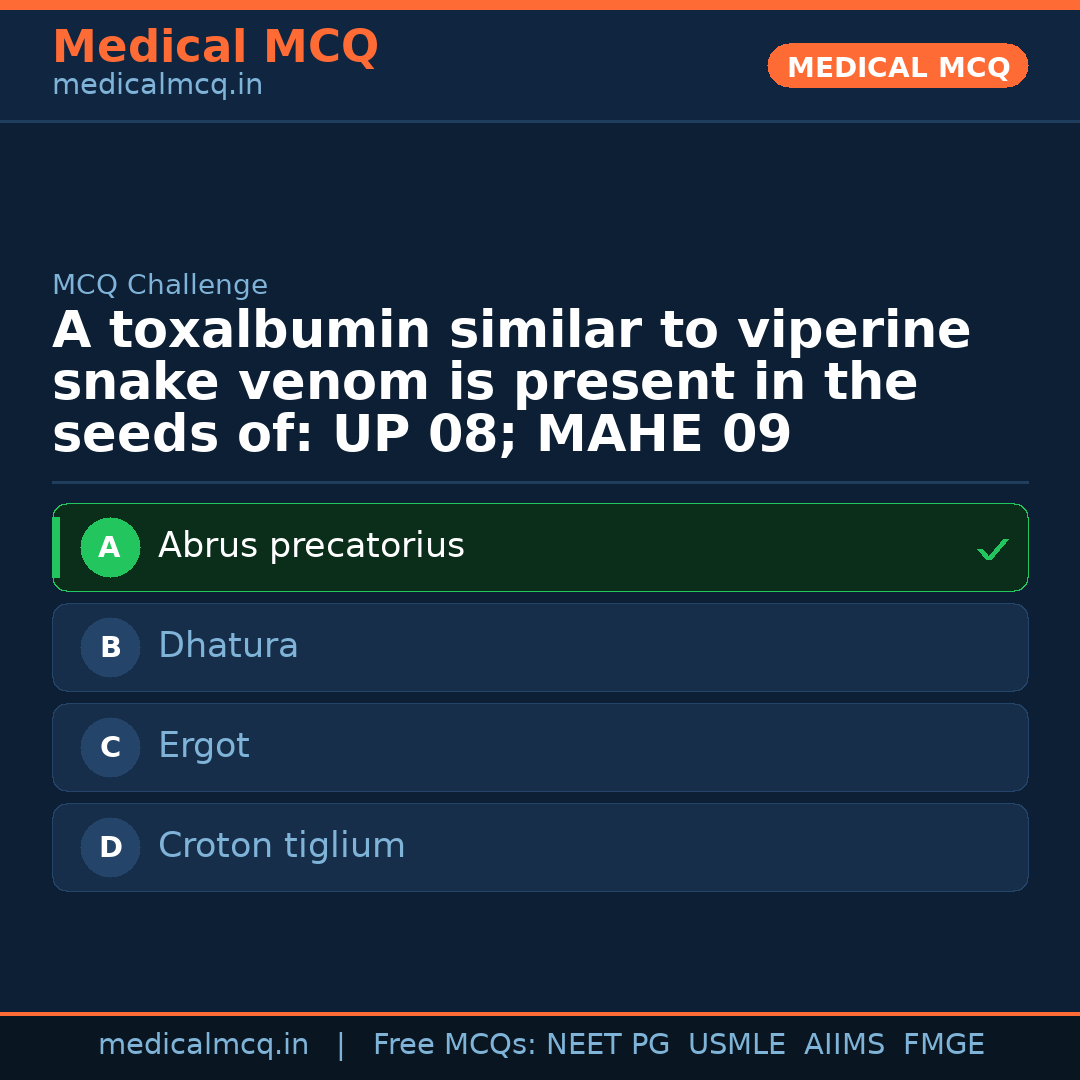Open the NEET PG category
Image resolution: width=1080 pixels, height=1080 pixels.
(607, 1044)
